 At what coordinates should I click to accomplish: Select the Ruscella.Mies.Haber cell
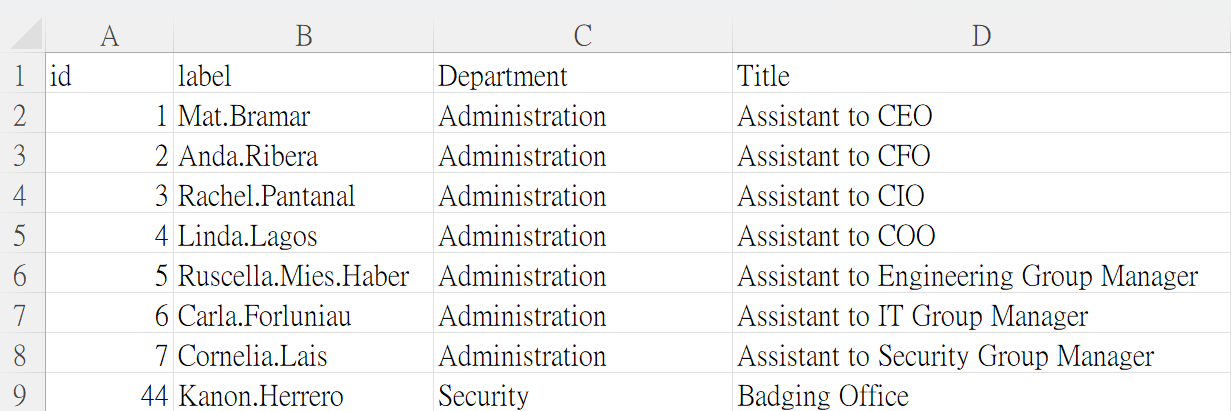tap(304, 276)
